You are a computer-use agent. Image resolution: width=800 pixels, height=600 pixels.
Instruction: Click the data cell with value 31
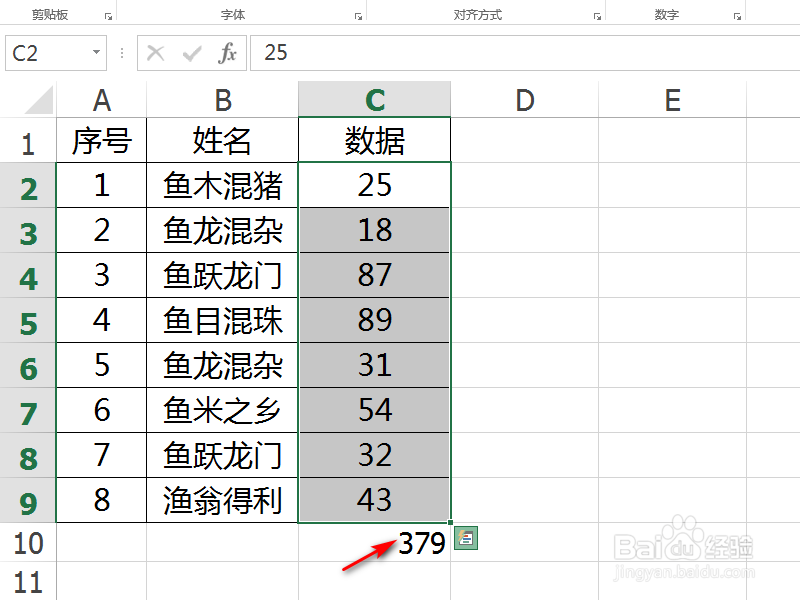(374, 365)
